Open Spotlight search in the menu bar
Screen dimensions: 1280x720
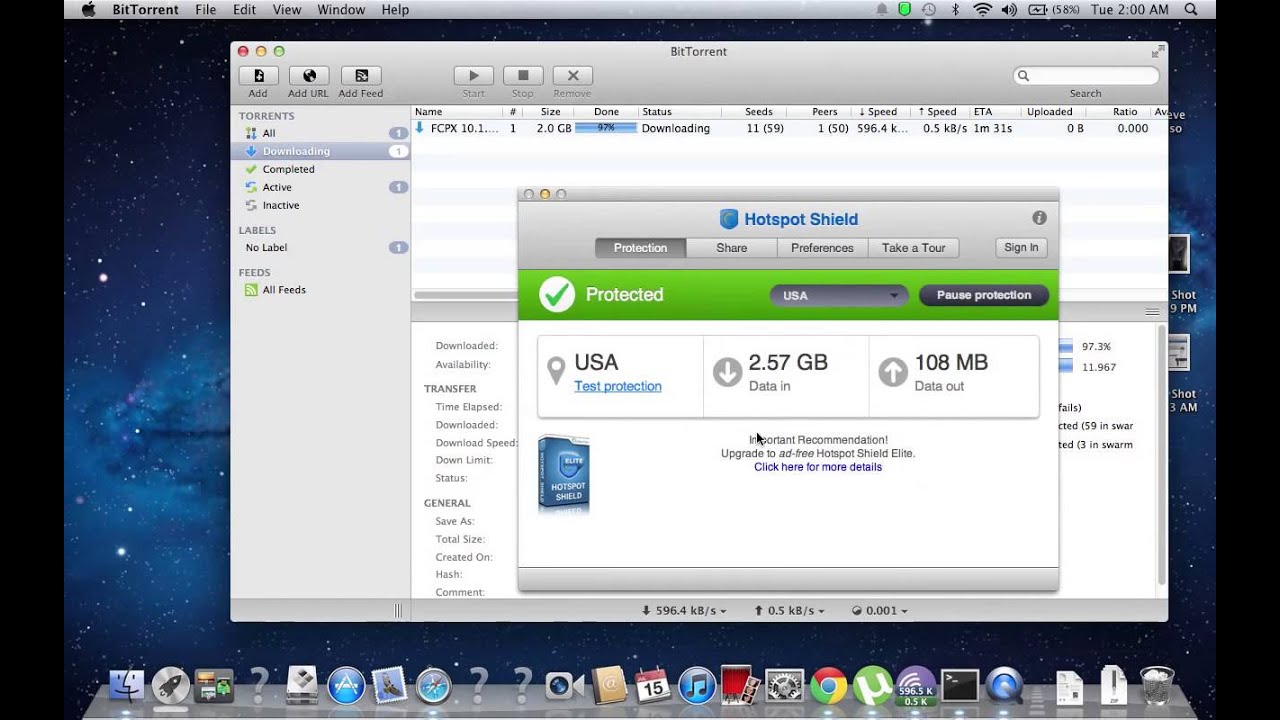1190,10
